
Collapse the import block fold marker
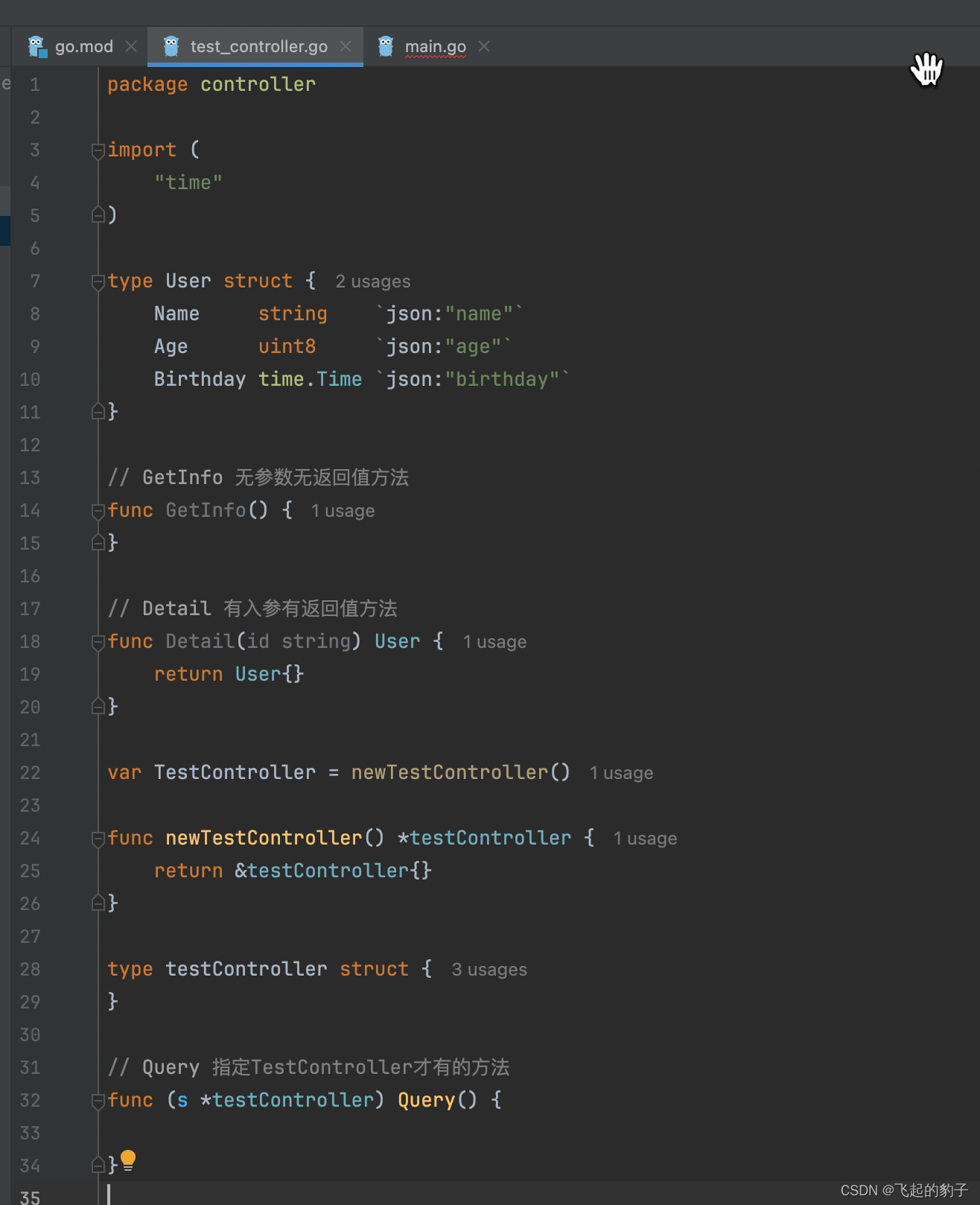98,150
